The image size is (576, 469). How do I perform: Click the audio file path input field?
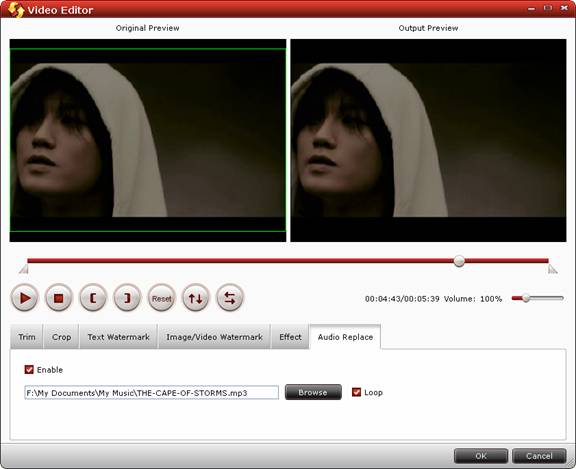(151, 393)
